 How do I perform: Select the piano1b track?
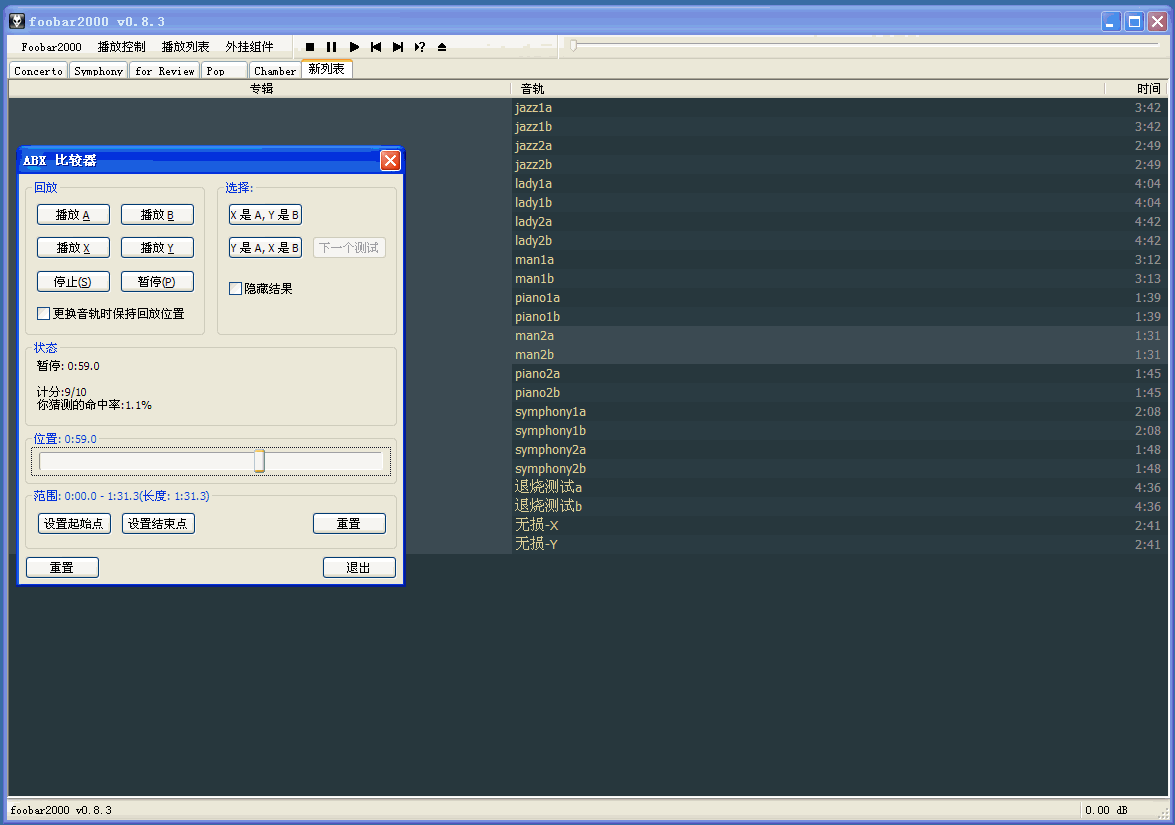pos(839,317)
